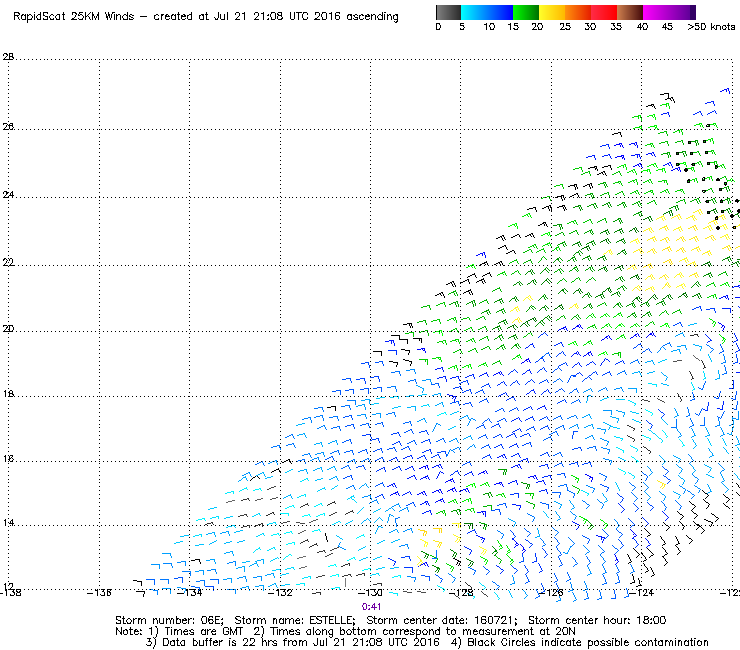Click latitude axis label 16

click(8, 458)
